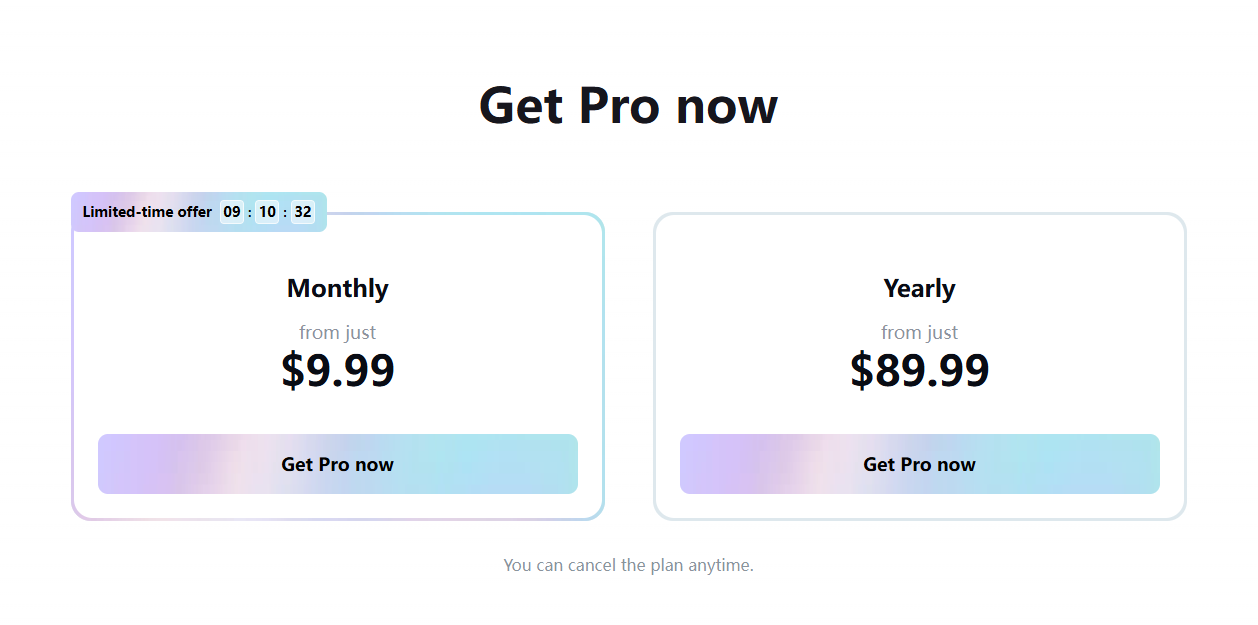Click the Limited-time offer badge
Viewport: 1258px width, 625px height.
[x=148, y=211]
